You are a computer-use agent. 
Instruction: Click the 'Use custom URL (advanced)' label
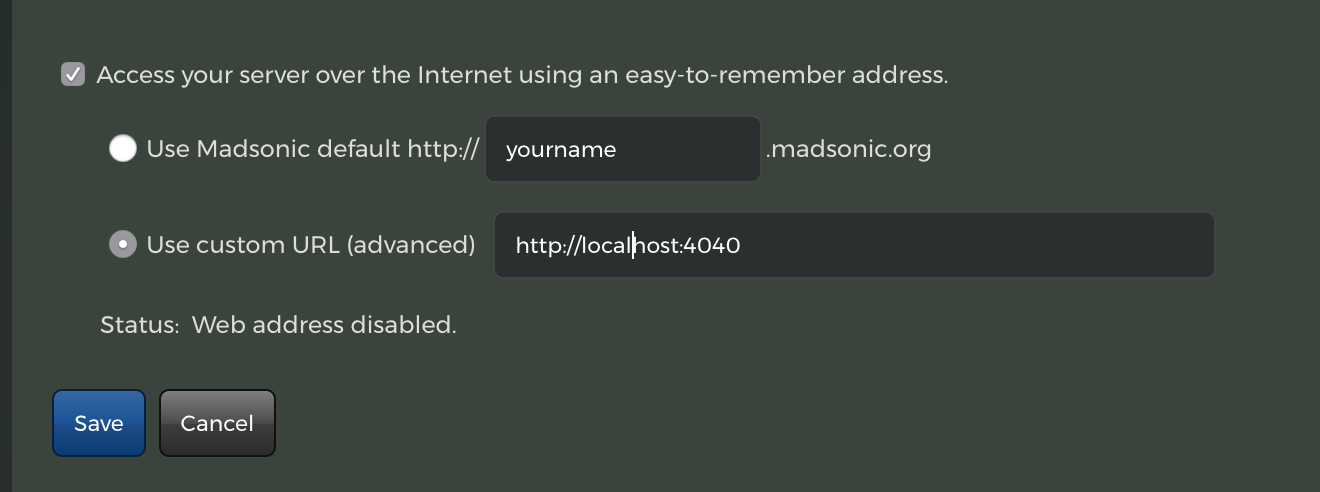(x=310, y=245)
